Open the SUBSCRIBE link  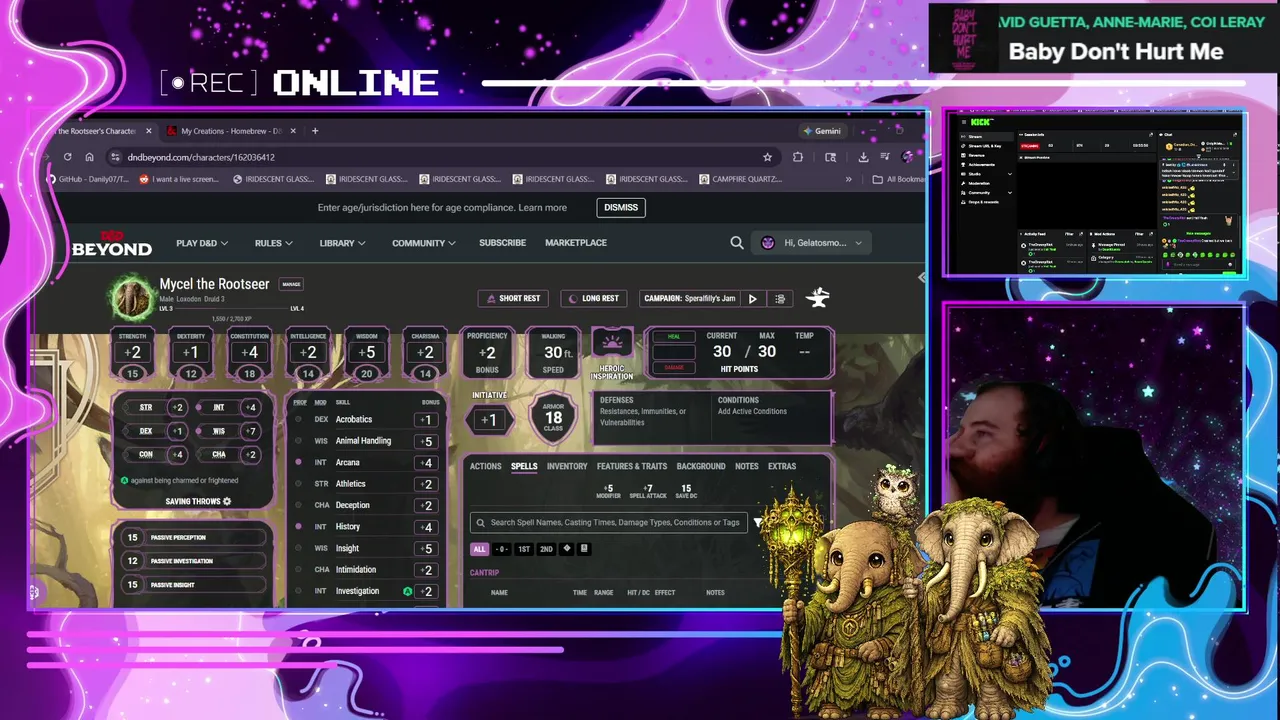pos(502,243)
